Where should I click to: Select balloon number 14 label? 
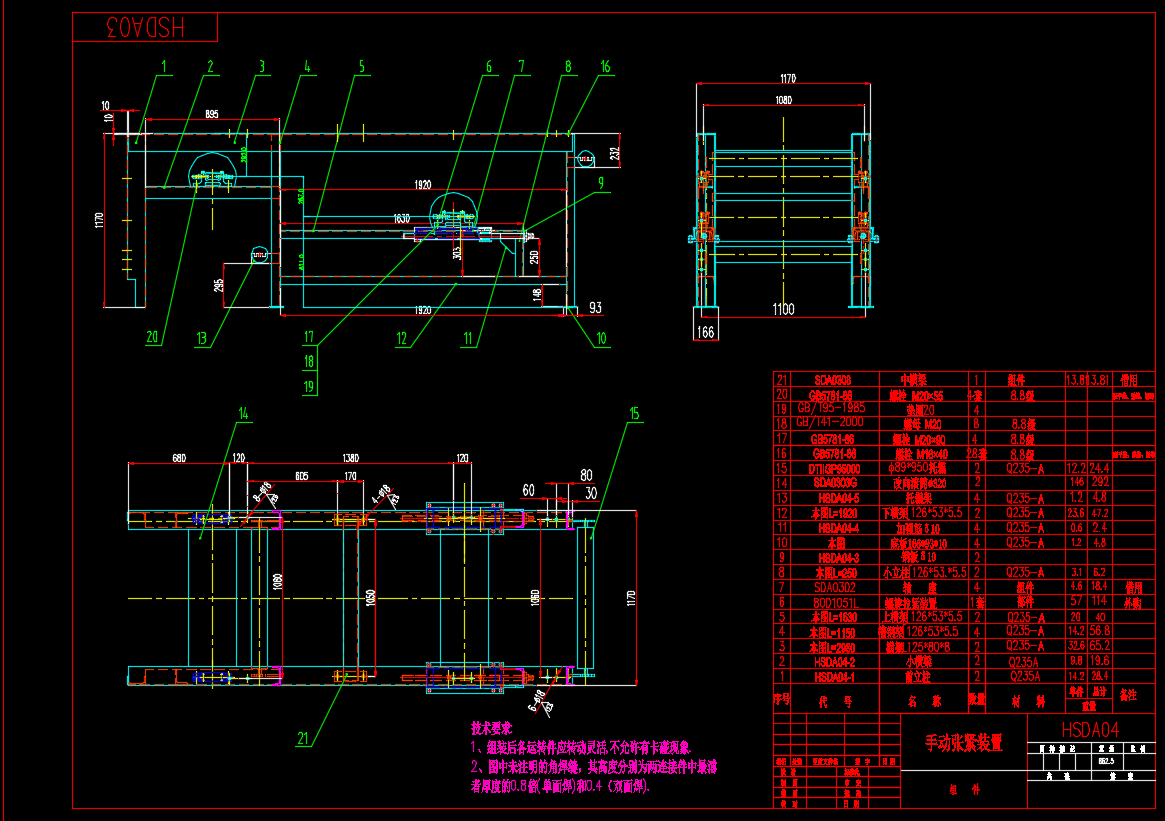point(242,413)
